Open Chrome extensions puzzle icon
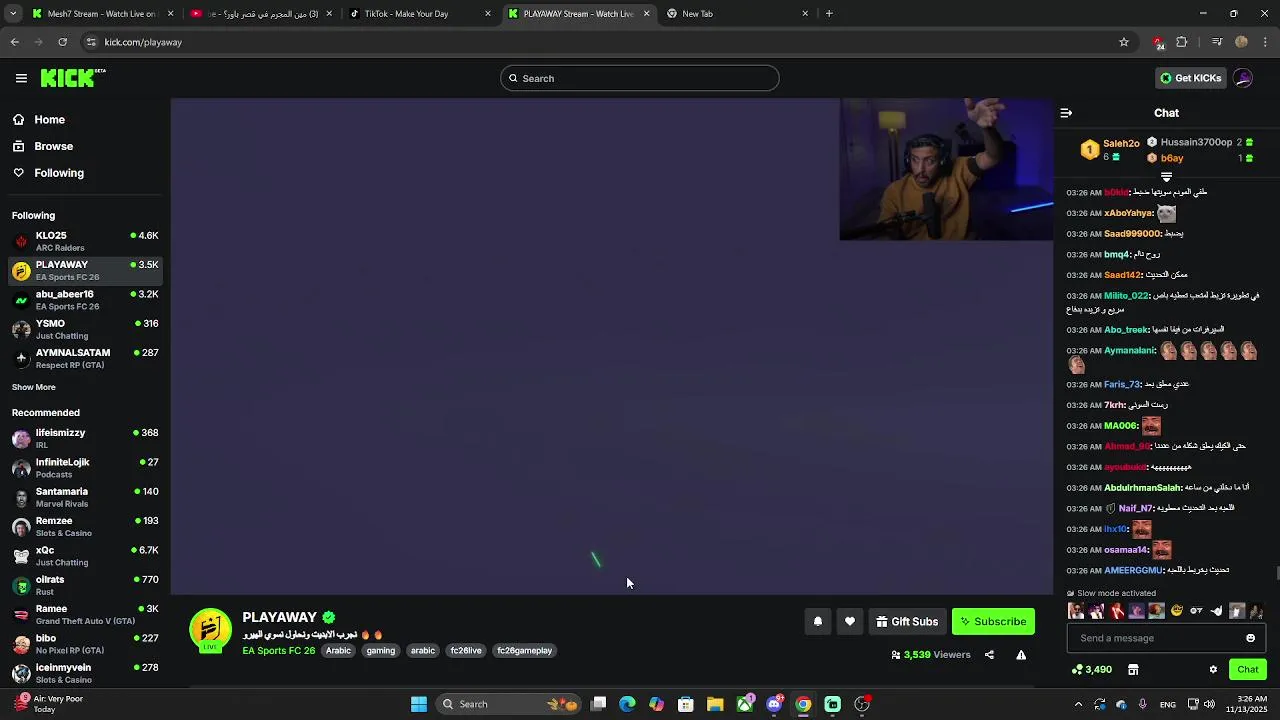This screenshot has height=720, width=1280. click(x=1182, y=42)
